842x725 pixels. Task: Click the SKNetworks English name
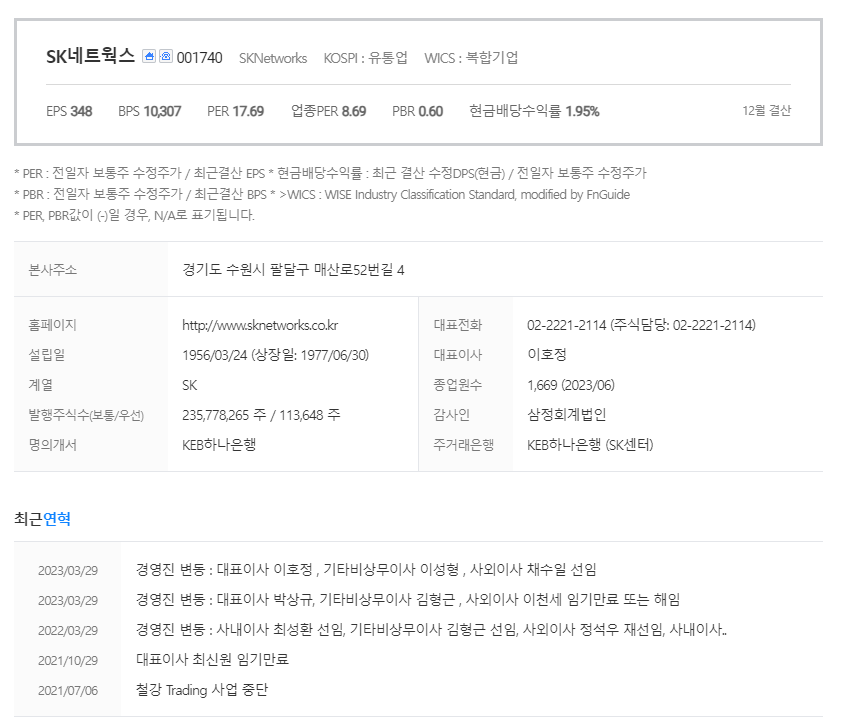(x=273, y=58)
